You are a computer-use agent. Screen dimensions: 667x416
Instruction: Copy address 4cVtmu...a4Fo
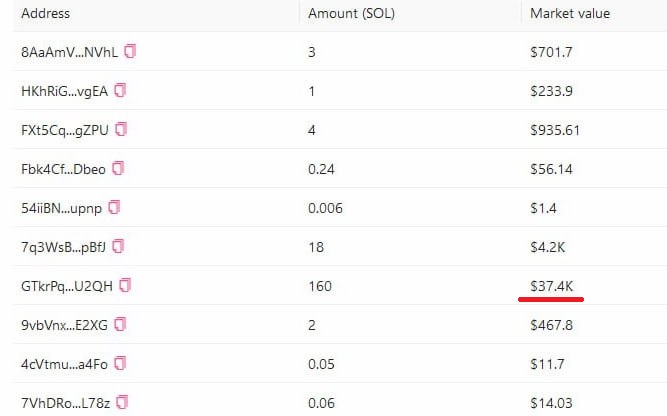(120, 363)
